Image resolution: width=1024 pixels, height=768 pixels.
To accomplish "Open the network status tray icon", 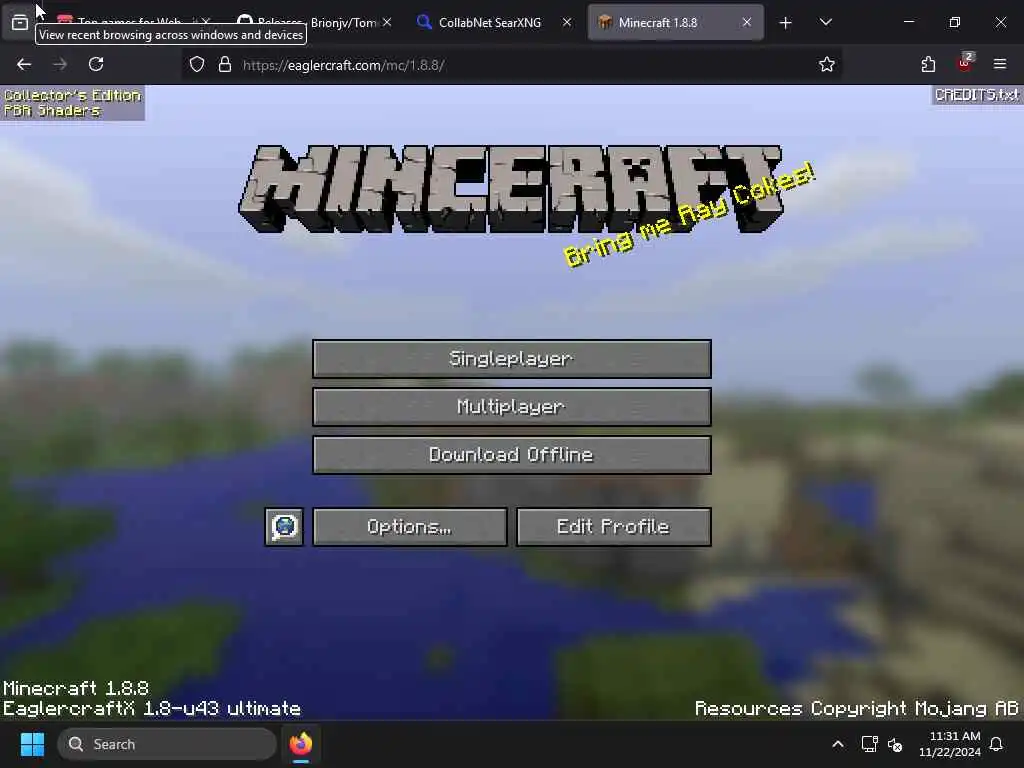I will 870,744.
